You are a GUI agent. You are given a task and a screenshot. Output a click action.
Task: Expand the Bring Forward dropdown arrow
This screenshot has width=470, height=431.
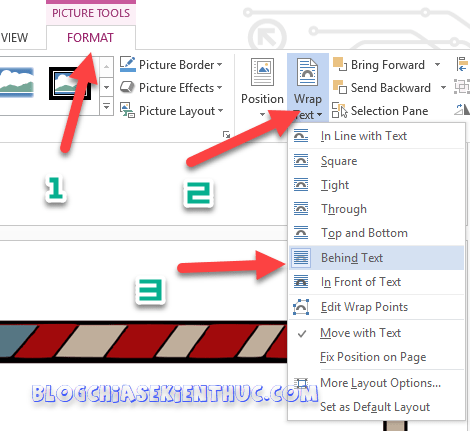(437, 64)
